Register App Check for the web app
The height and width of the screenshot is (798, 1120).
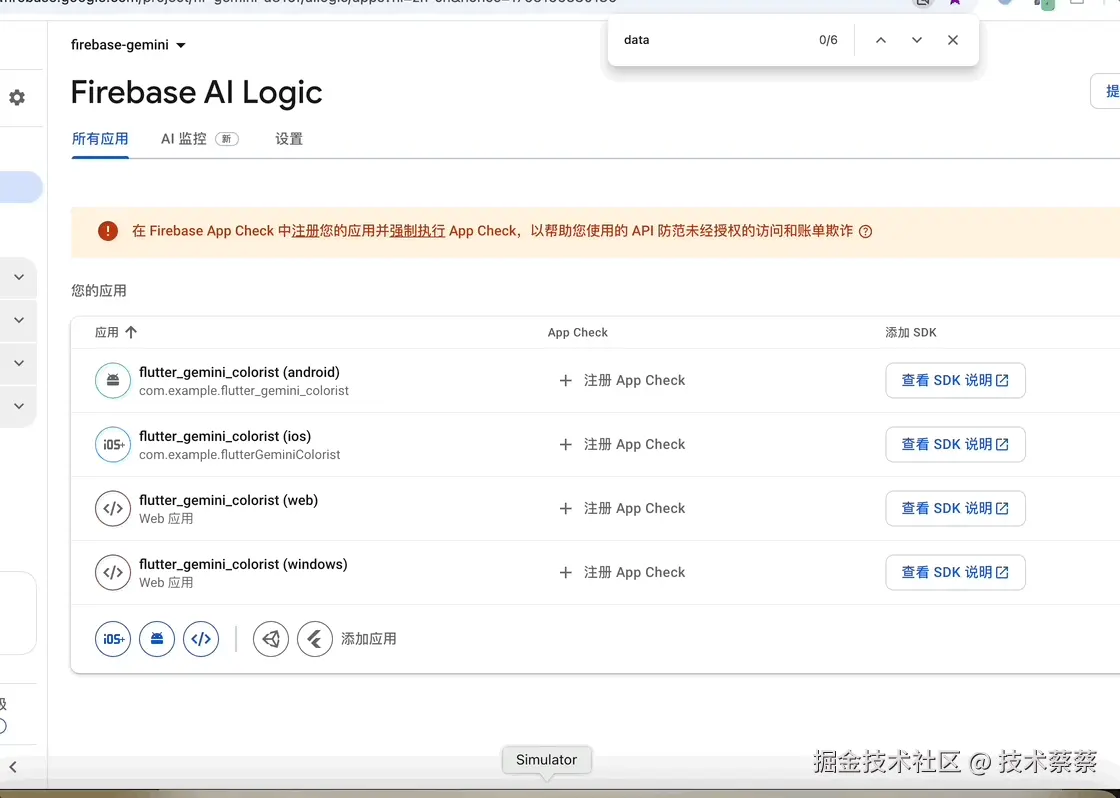click(622, 509)
